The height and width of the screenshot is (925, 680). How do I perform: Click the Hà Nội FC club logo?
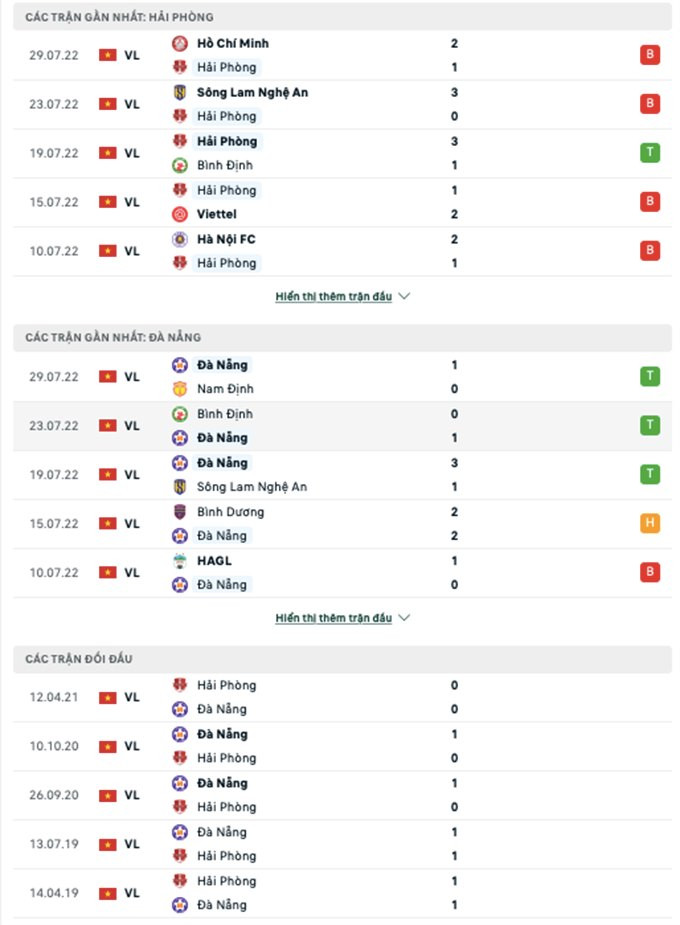180,240
